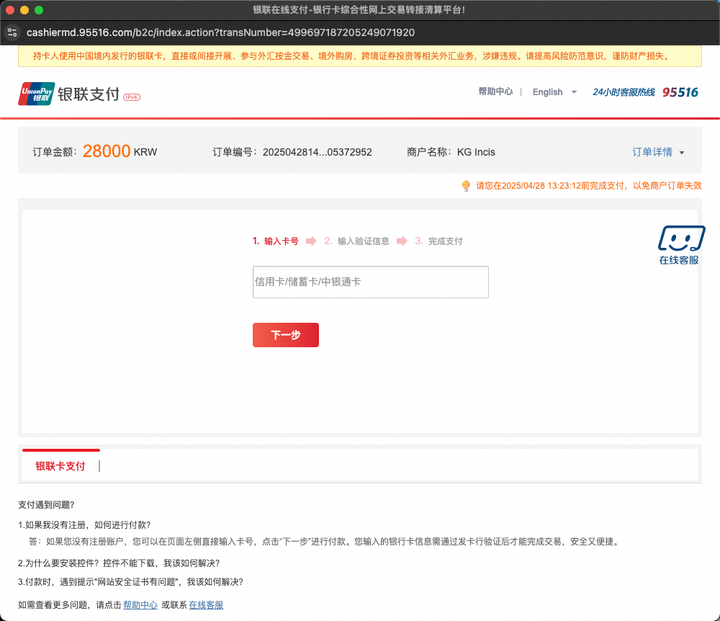Screen dimensions: 720x621
Task: Click the yellow window minimize button
Action: [24, 10]
